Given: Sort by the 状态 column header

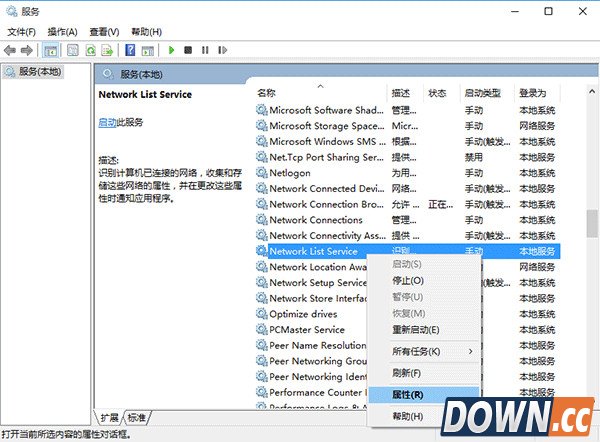Looking at the screenshot, I should click(x=441, y=93).
